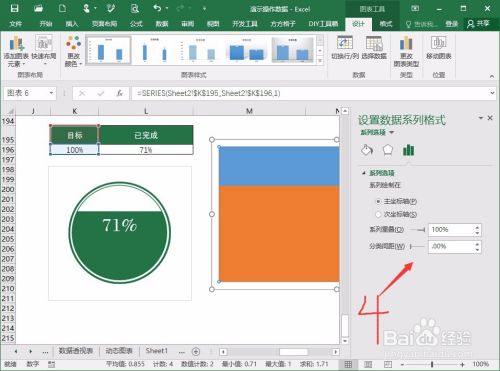This screenshot has height=371, width=500.
Task: Switch to Page Break Preview in status bar
Action: (388, 364)
